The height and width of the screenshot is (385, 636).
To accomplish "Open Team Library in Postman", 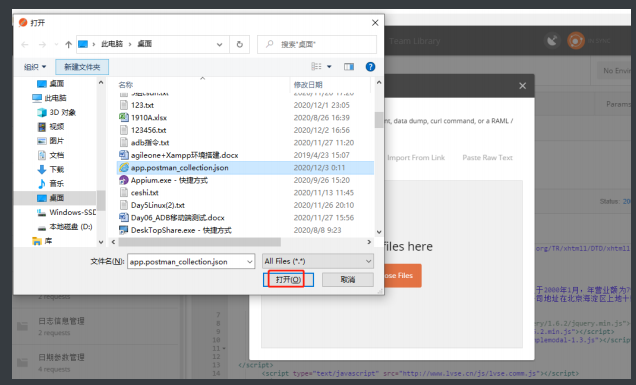I will click(x=415, y=41).
